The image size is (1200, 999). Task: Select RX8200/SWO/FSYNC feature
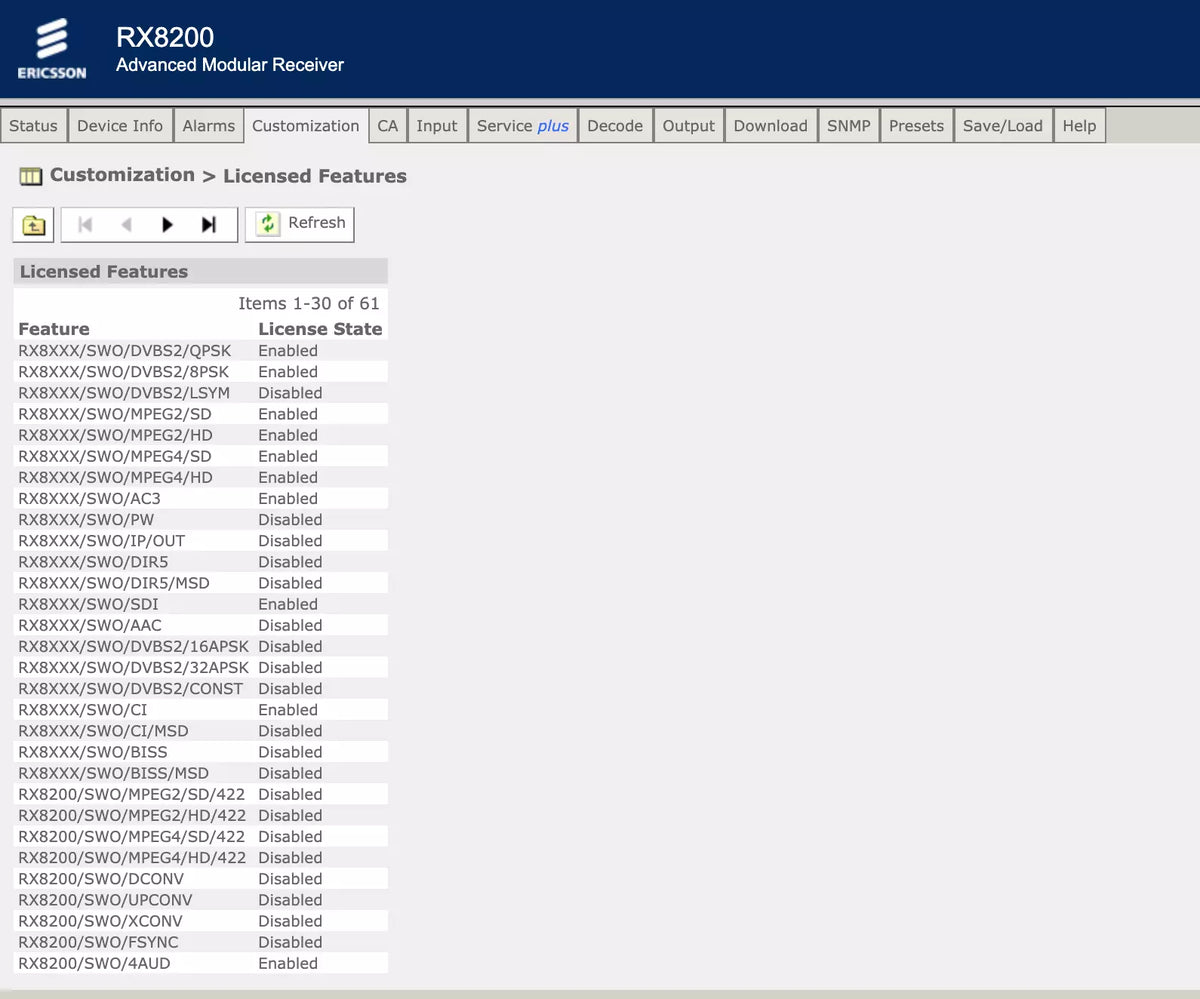(x=98, y=942)
